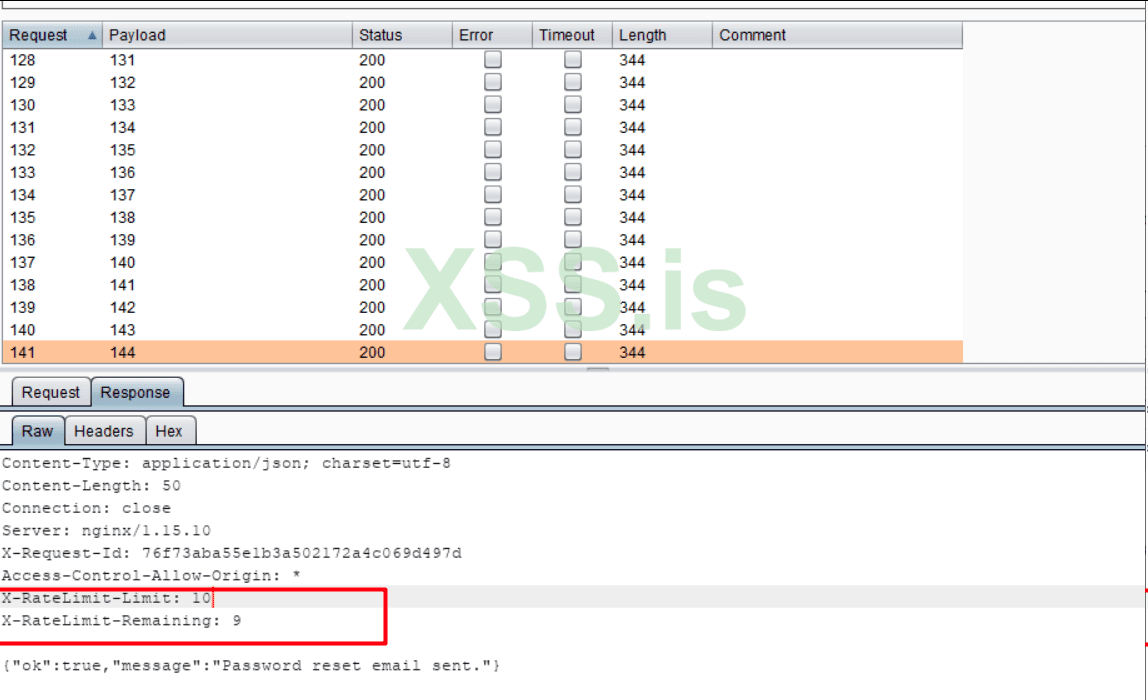Tick the Timeout checkbox for request 134
Screen dimensions: 1148x700
(x=573, y=195)
